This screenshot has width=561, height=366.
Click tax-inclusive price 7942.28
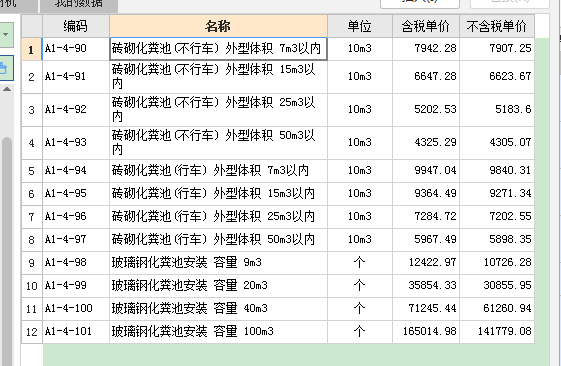(x=426, y=49)
